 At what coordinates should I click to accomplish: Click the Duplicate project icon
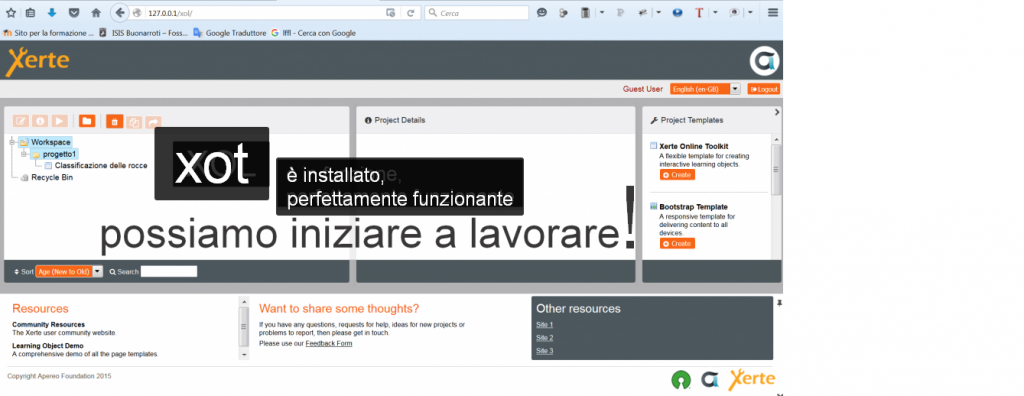tap(134, 122)
